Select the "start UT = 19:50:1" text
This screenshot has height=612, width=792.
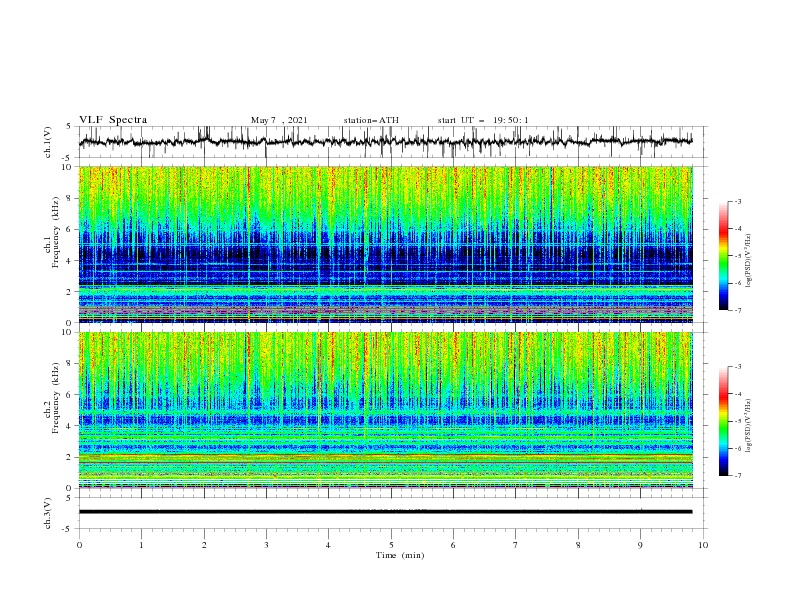click(483, 120)
